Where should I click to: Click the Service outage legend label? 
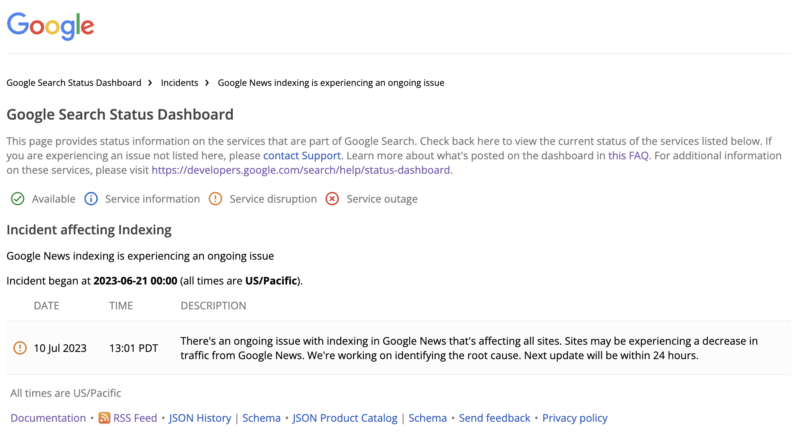382,199
